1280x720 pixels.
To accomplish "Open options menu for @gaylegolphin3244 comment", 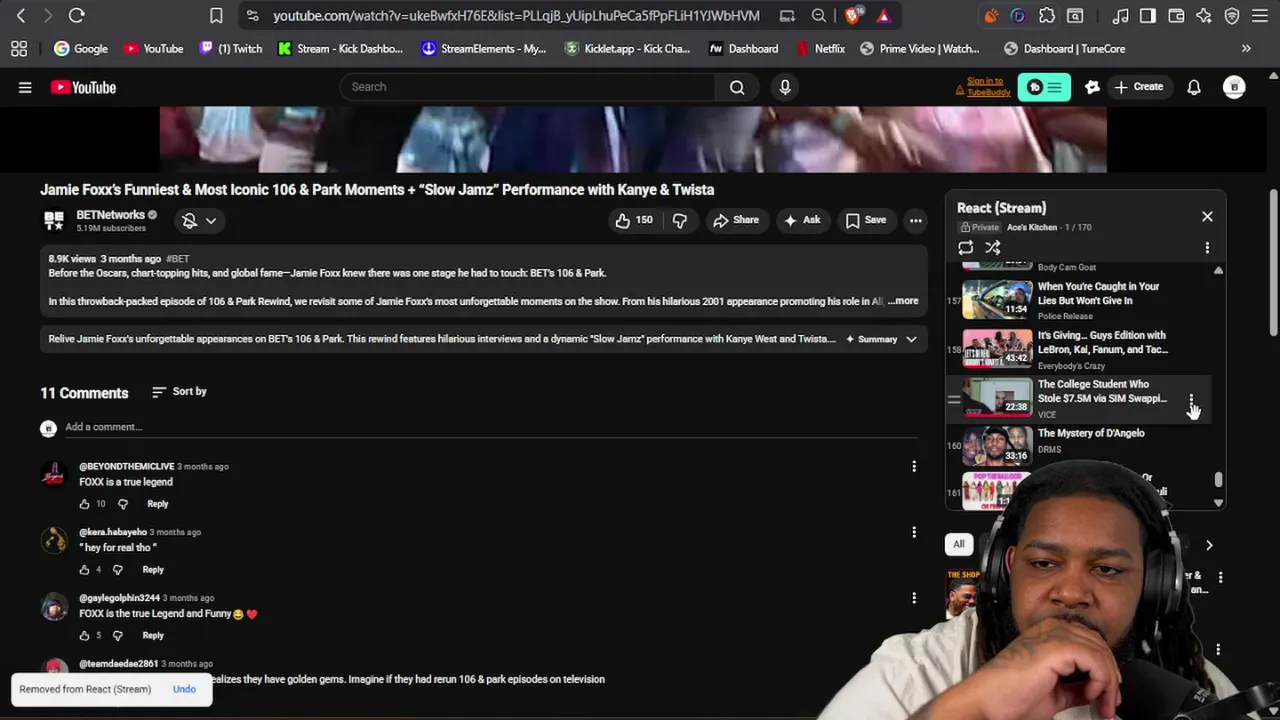I will (913, 598).
